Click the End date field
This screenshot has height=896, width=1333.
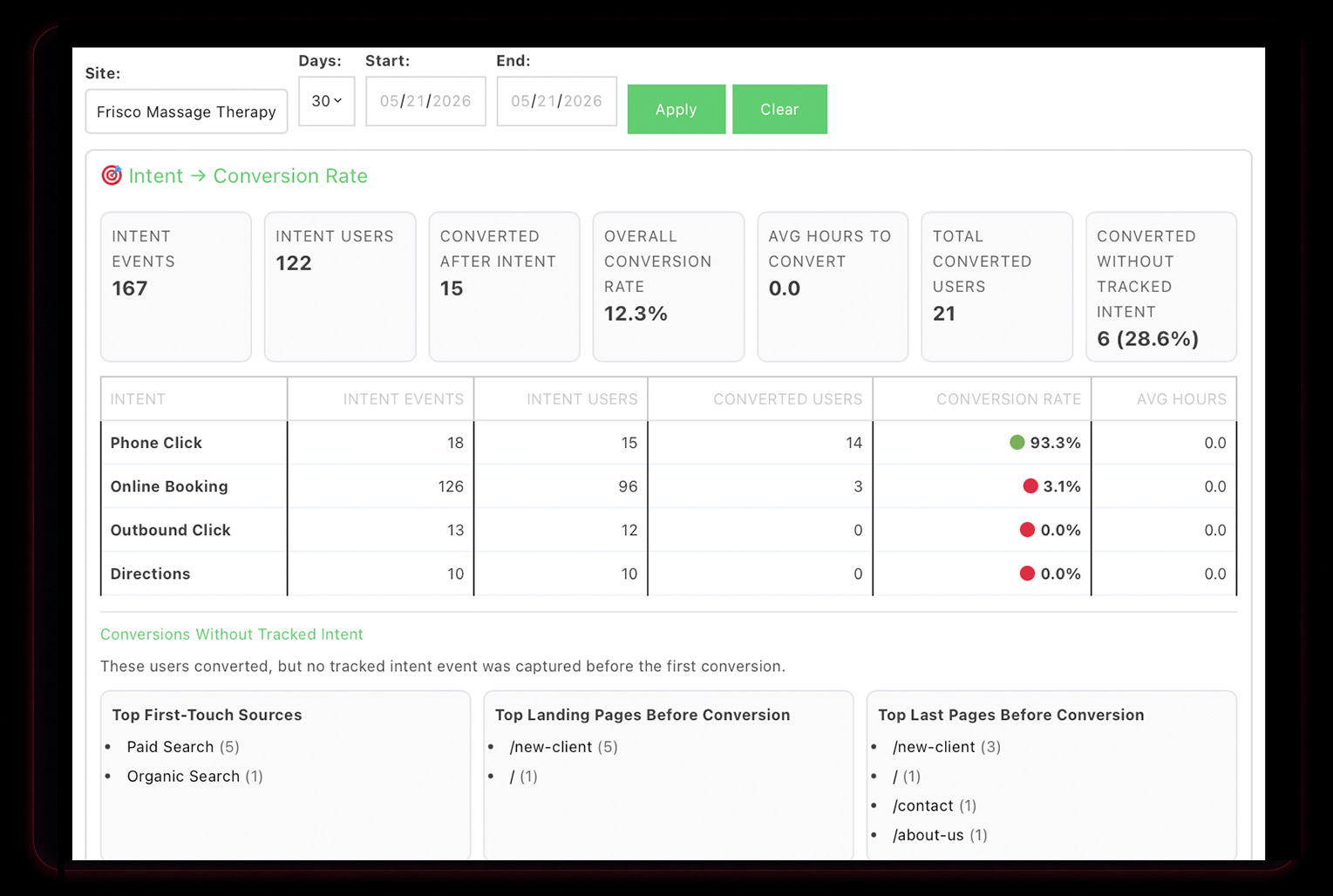[x=557, y=101]
